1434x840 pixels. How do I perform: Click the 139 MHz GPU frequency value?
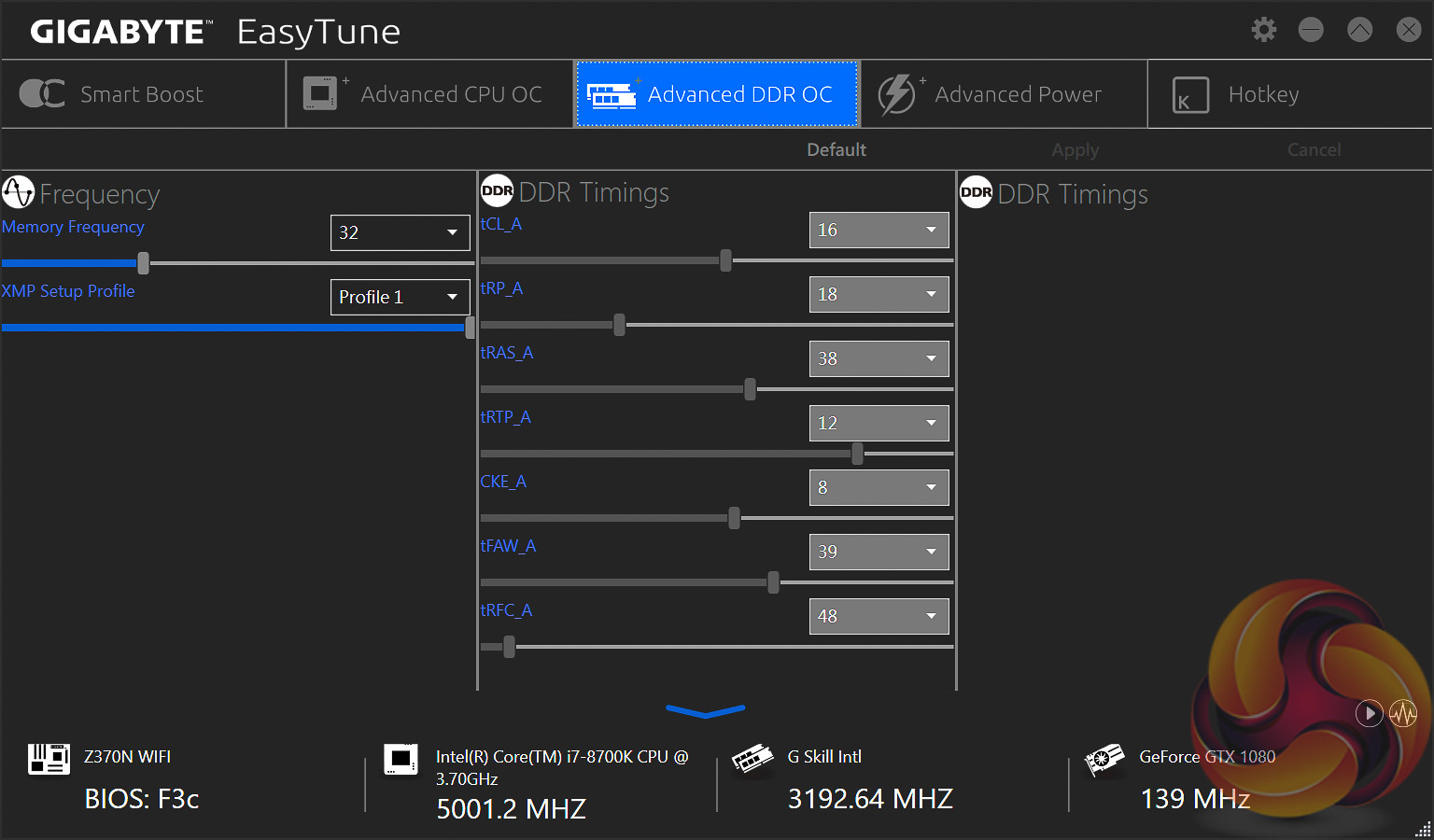tap(1196, 799)
